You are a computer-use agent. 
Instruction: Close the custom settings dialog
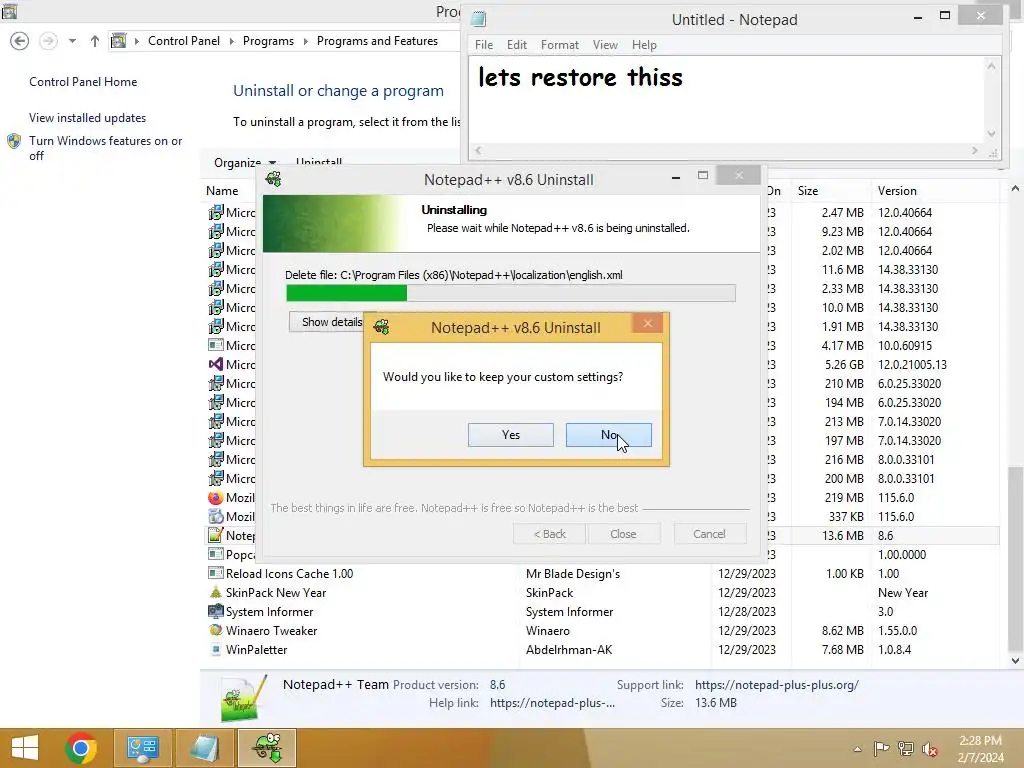coord(647,323)
